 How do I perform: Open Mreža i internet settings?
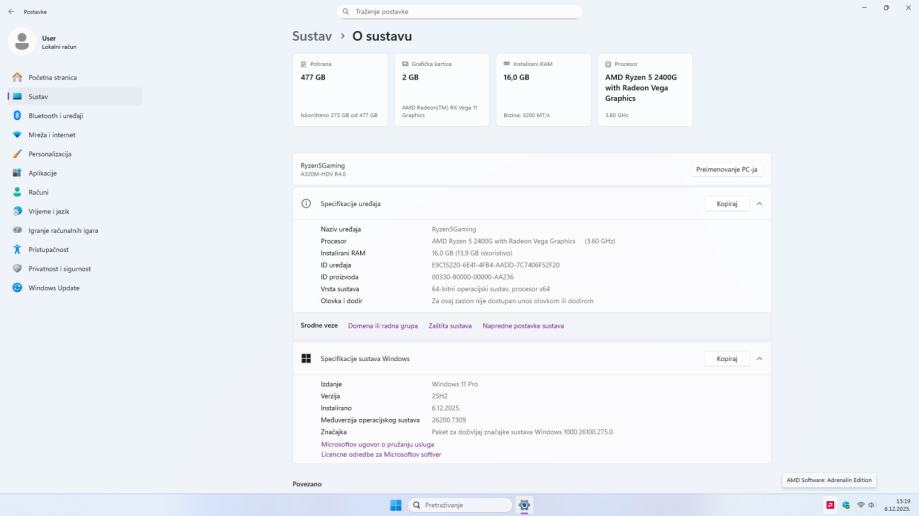[75, 135]
